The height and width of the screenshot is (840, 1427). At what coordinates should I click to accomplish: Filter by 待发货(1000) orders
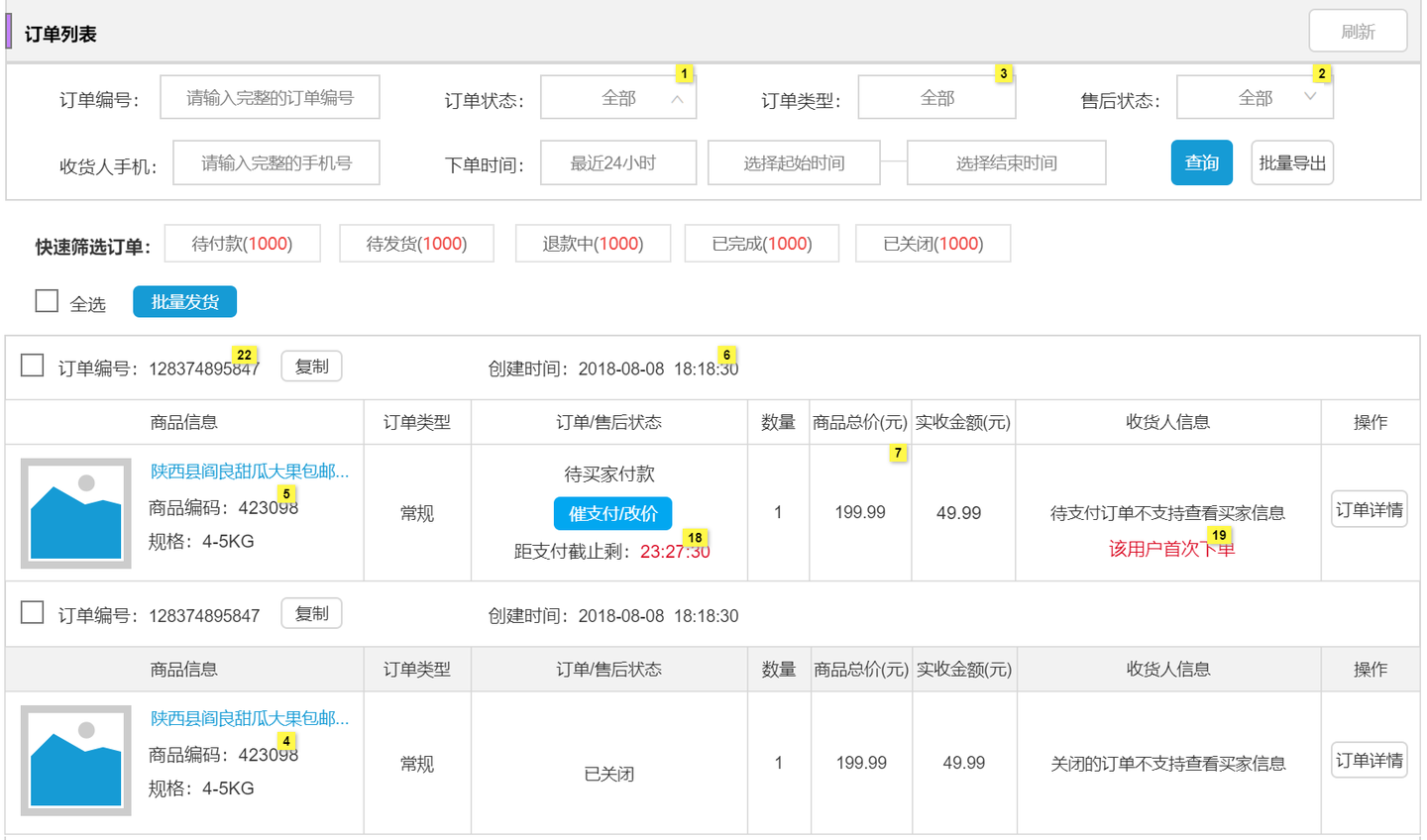(x=416, y=243)
